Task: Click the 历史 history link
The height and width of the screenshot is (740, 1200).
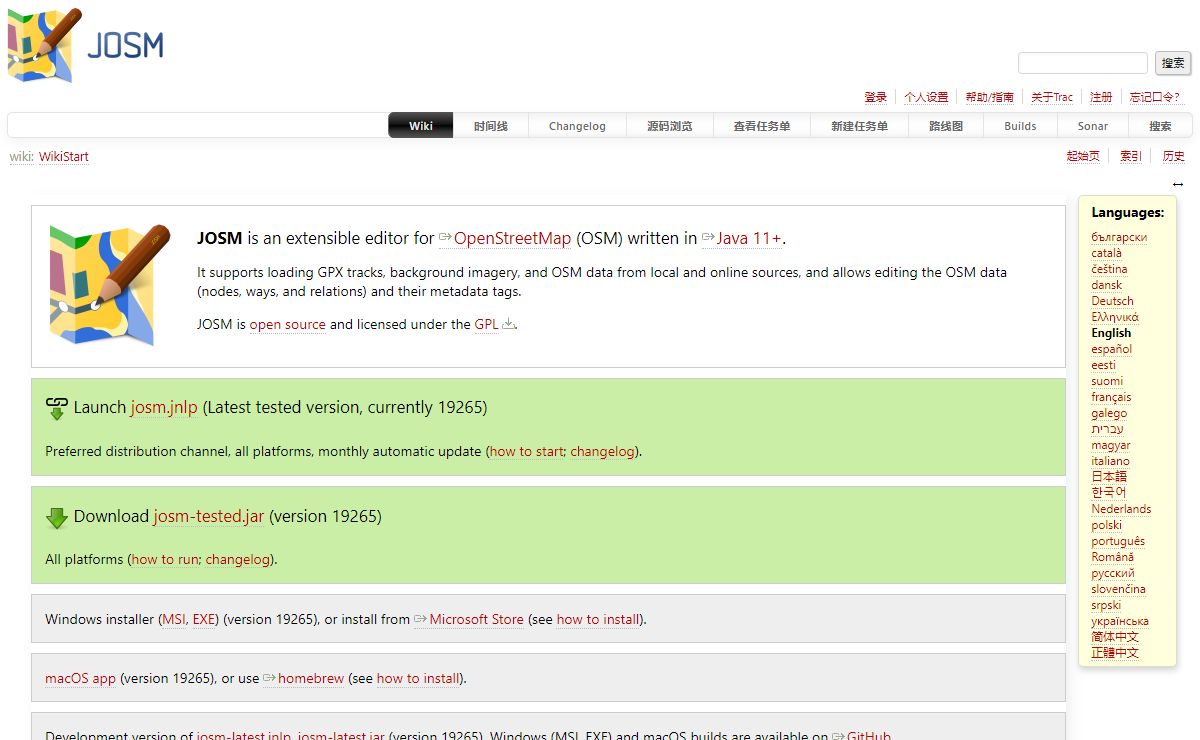Action: pyautogui.click(x=1174, y=156)
